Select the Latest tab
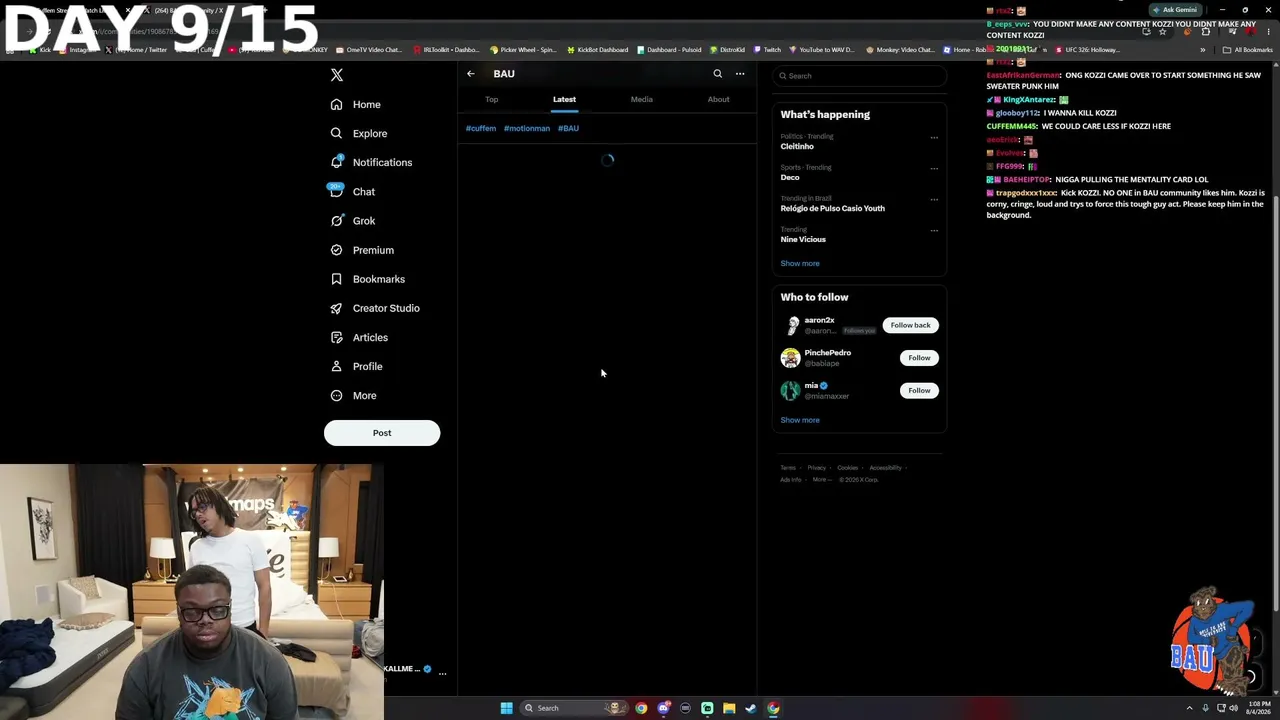Image resolution: width=1280 pixels, height=720 pixels. [x=564, y=99]
